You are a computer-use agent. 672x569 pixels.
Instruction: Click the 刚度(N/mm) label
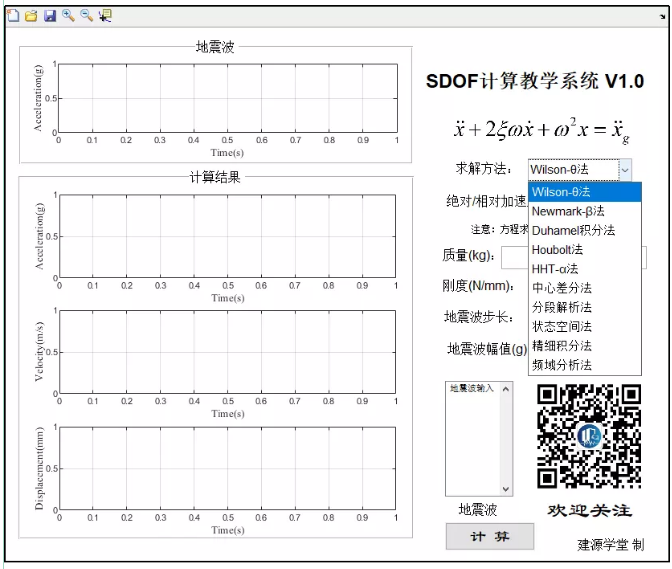tap(478, 286)
